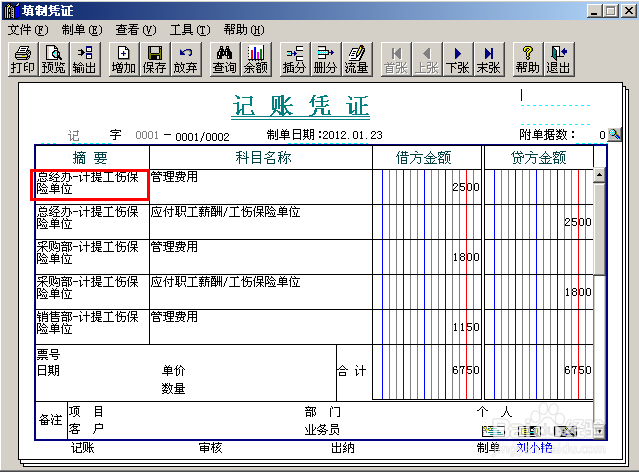Click voucher number 0001 field
Screen dimensions: 639x472
click(147, 135)
